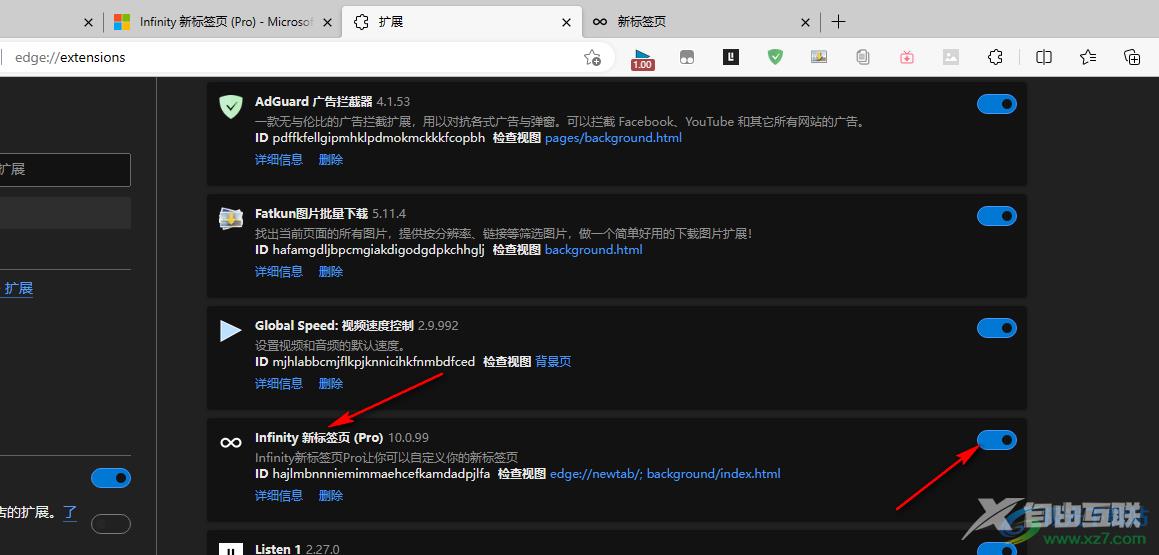Screen dimensions: 1159x555
Task: Click 删除 for Infinity 新标签页 (Pro)
Action: click(x=330, y=495)
